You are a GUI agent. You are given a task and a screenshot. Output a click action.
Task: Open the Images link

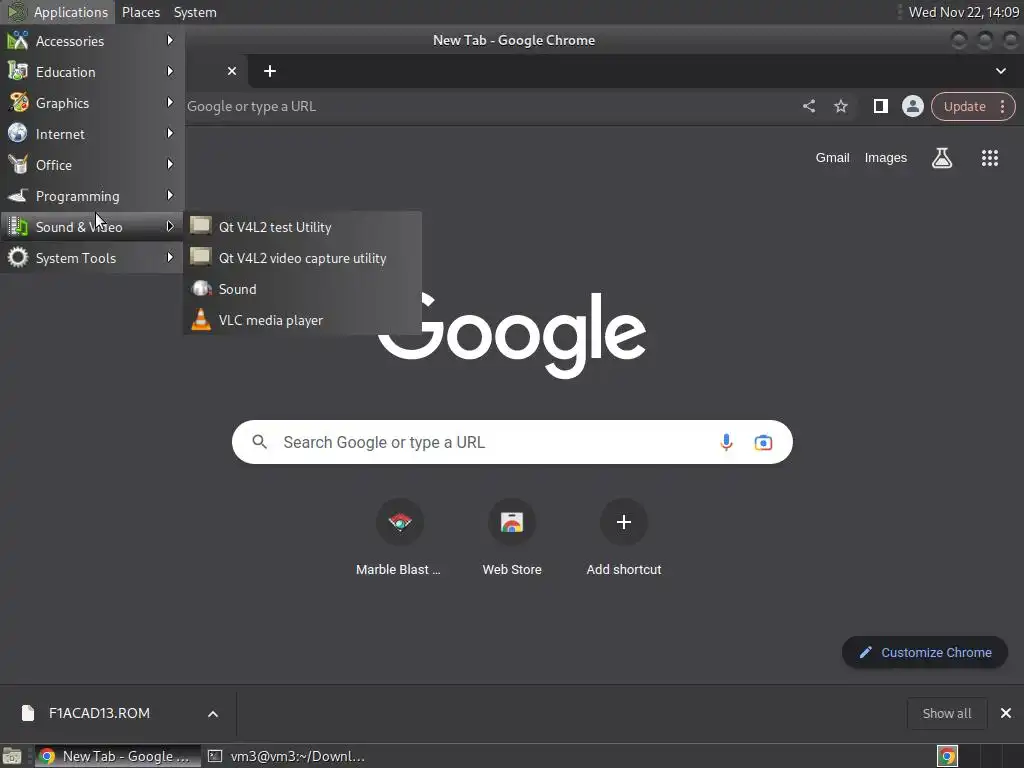(x=886, y=157)
